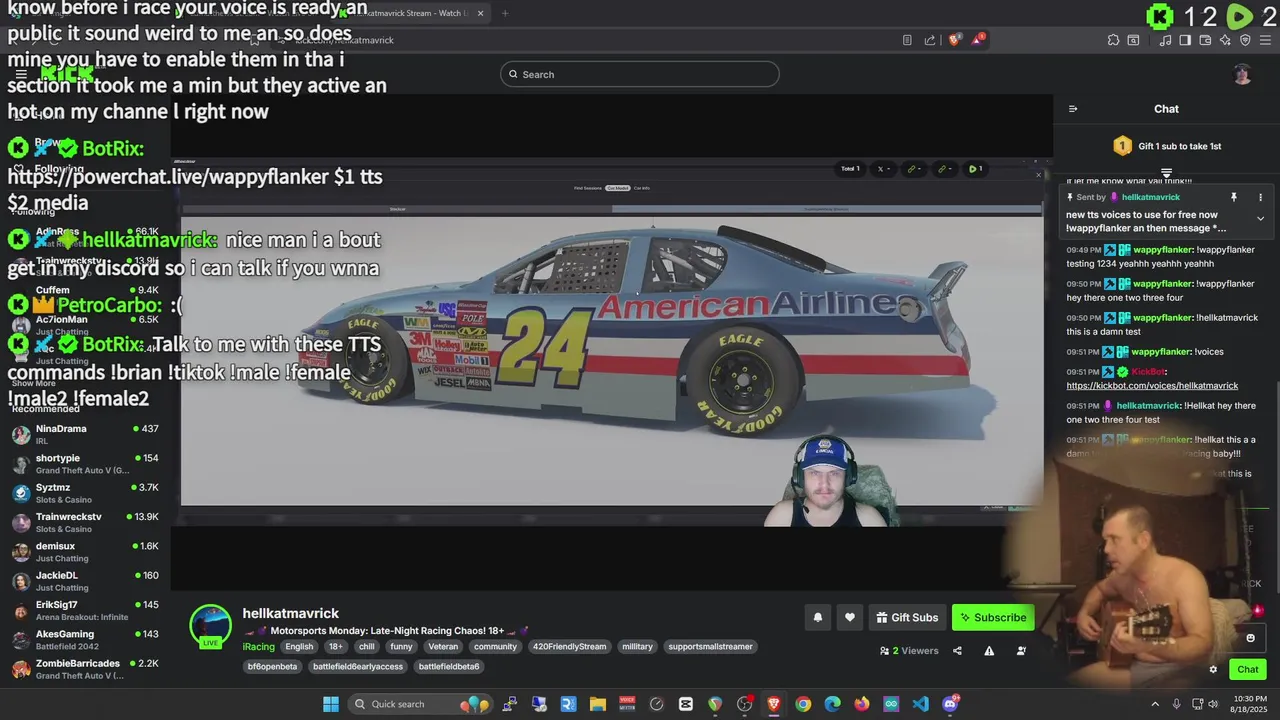
Task: Open a new browser tab with plus
Action: pyautogui.click(x=505, y=13)
